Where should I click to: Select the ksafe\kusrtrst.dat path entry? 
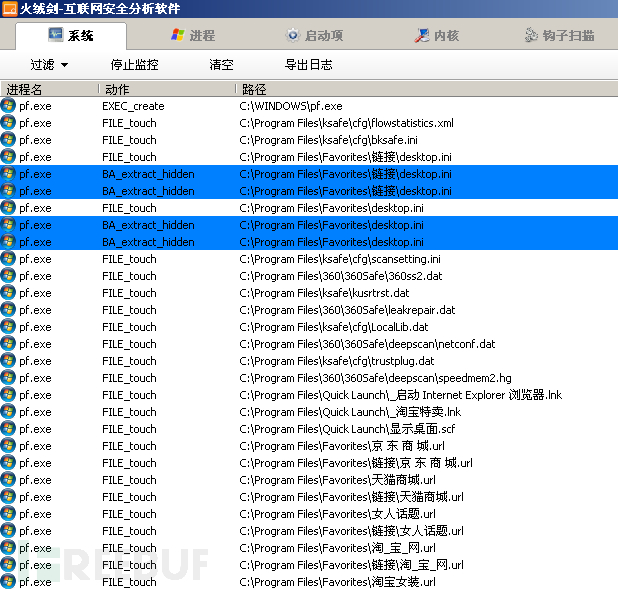pyautogui.click(x=324, y=293)
